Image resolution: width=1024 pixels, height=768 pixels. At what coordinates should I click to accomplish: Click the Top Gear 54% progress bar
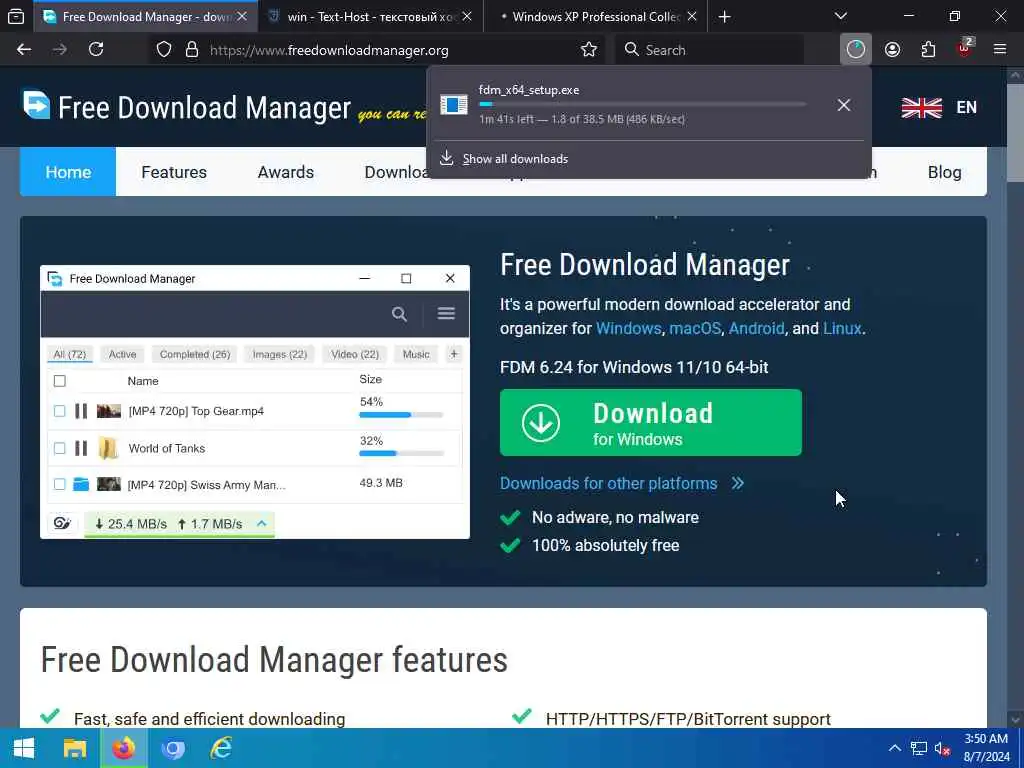[401, 415]
